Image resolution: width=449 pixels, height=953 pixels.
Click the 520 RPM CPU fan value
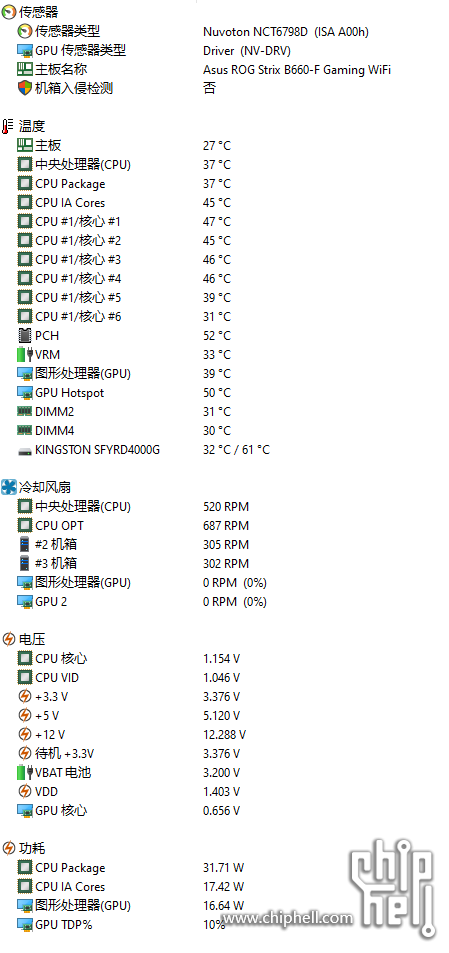[225, 507]
